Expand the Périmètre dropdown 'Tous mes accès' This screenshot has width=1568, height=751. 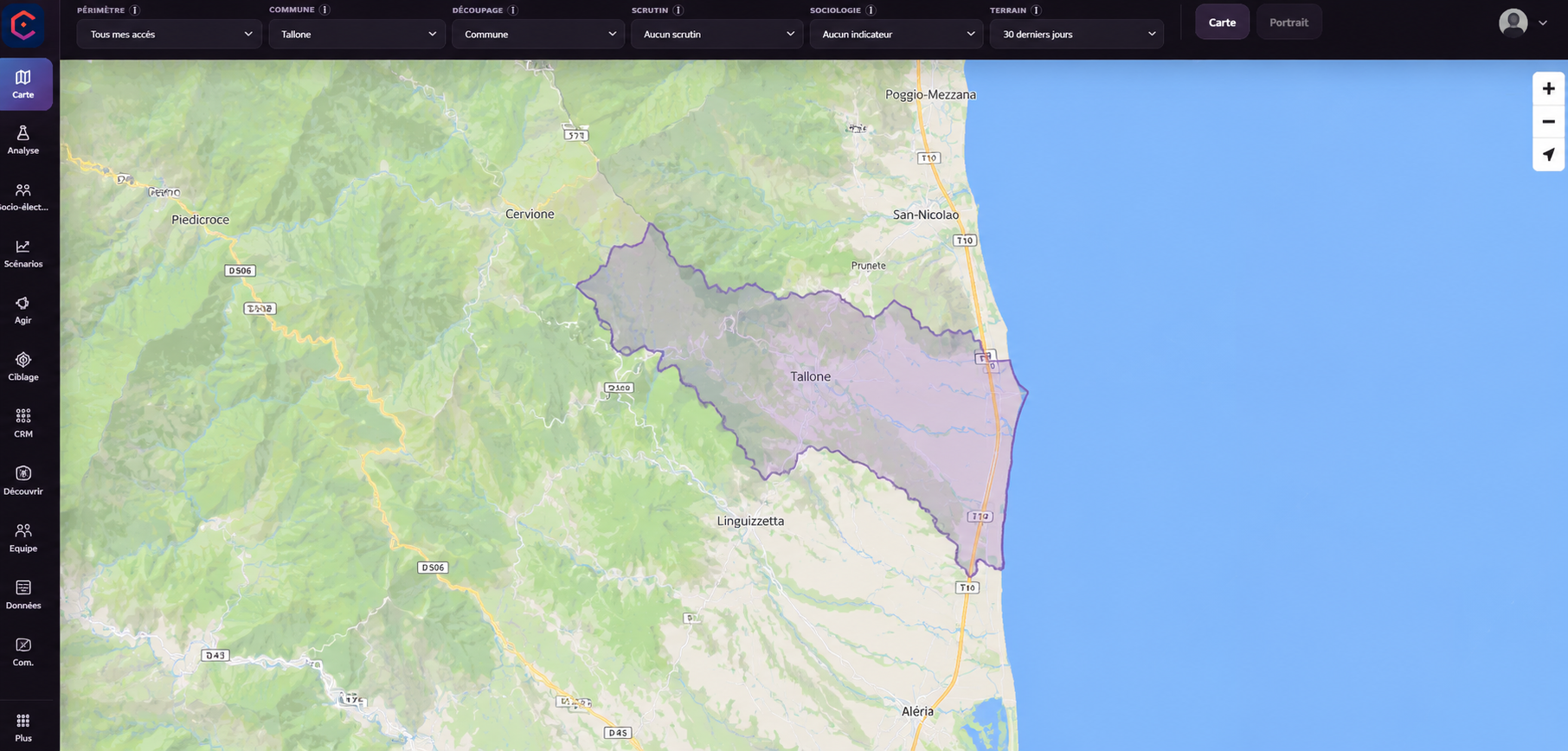170,34
